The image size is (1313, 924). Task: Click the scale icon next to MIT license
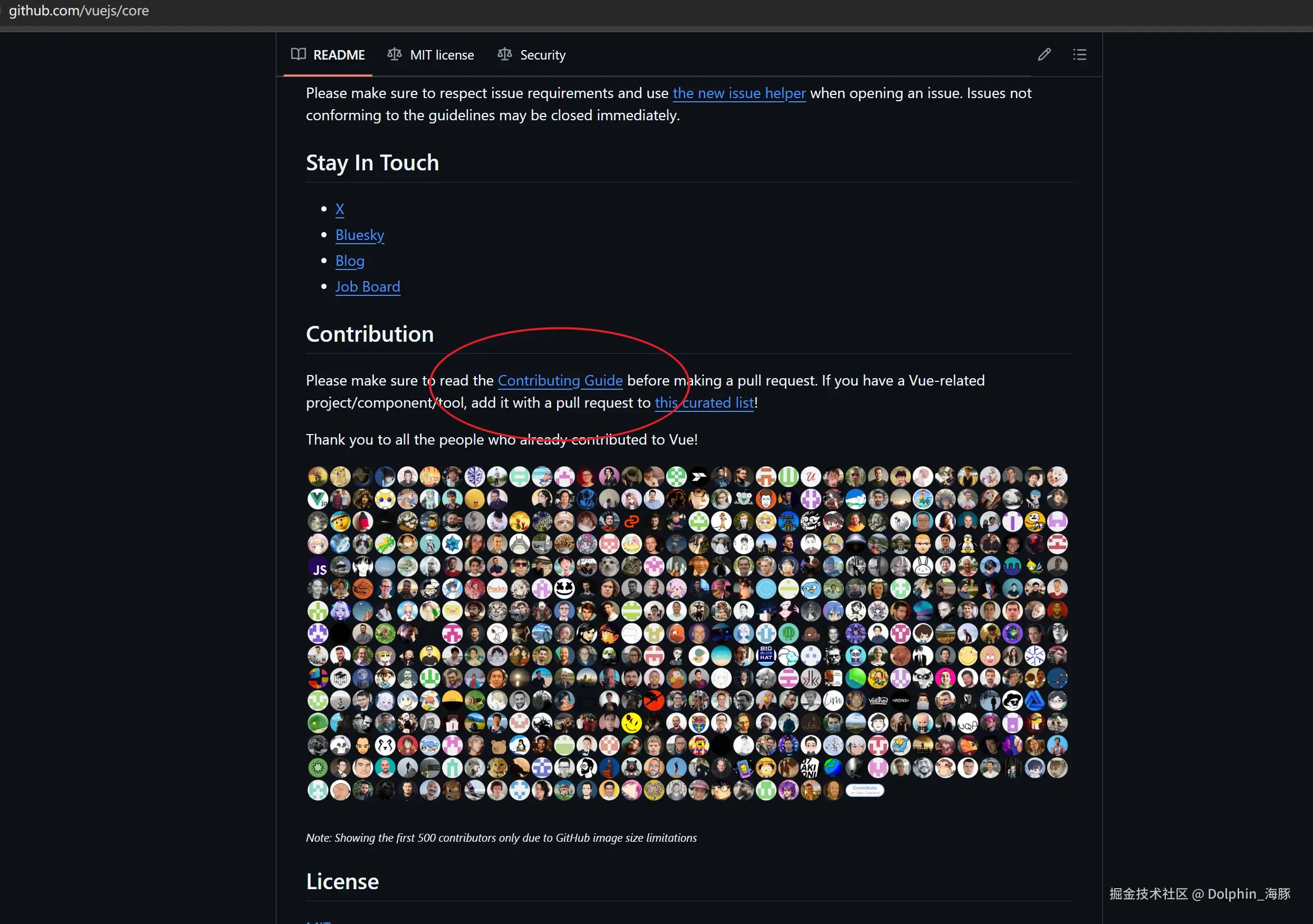tap(394, 54)
